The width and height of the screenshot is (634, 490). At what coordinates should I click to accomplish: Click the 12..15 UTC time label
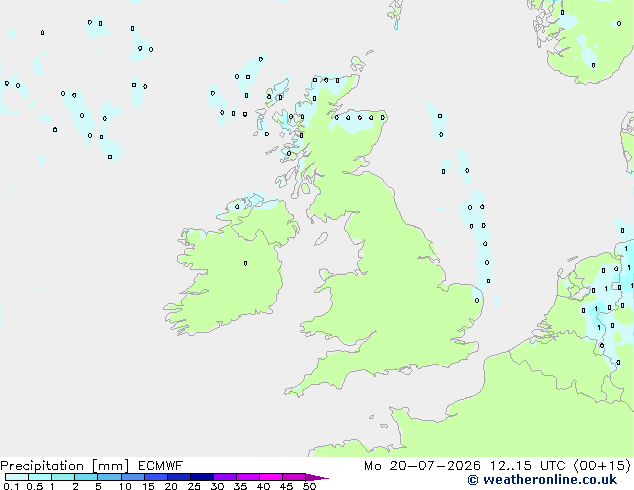[527, 466]
